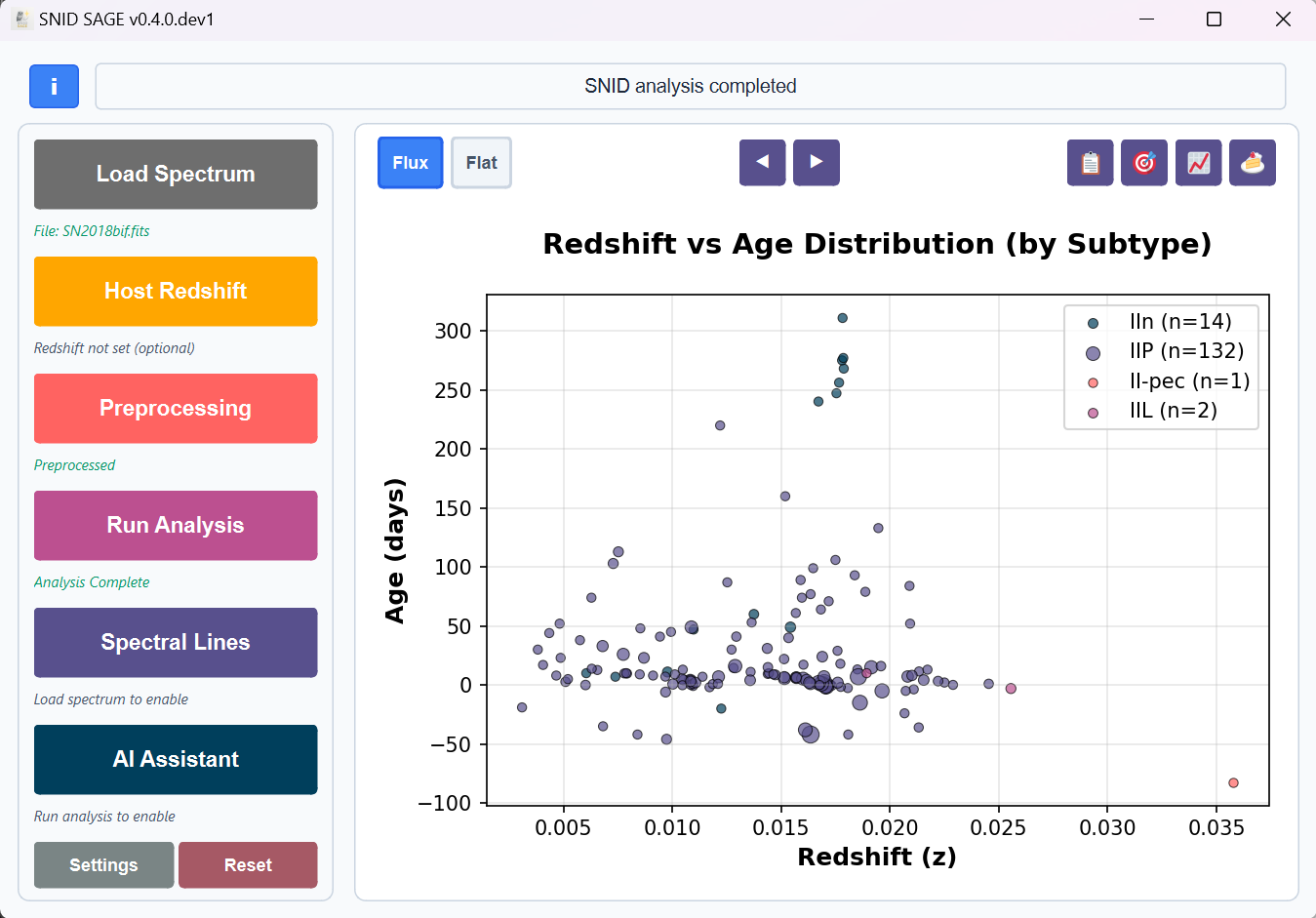This screenshot has width=1316, height=918.
Task: Close the SNID SAGE window
Action: point(1283,20)
